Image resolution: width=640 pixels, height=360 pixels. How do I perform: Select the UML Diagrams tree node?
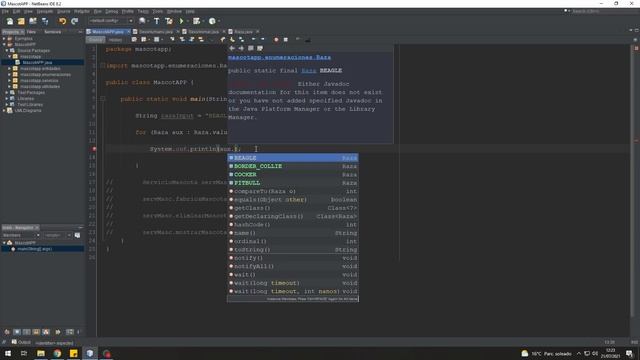pos(28,111)
